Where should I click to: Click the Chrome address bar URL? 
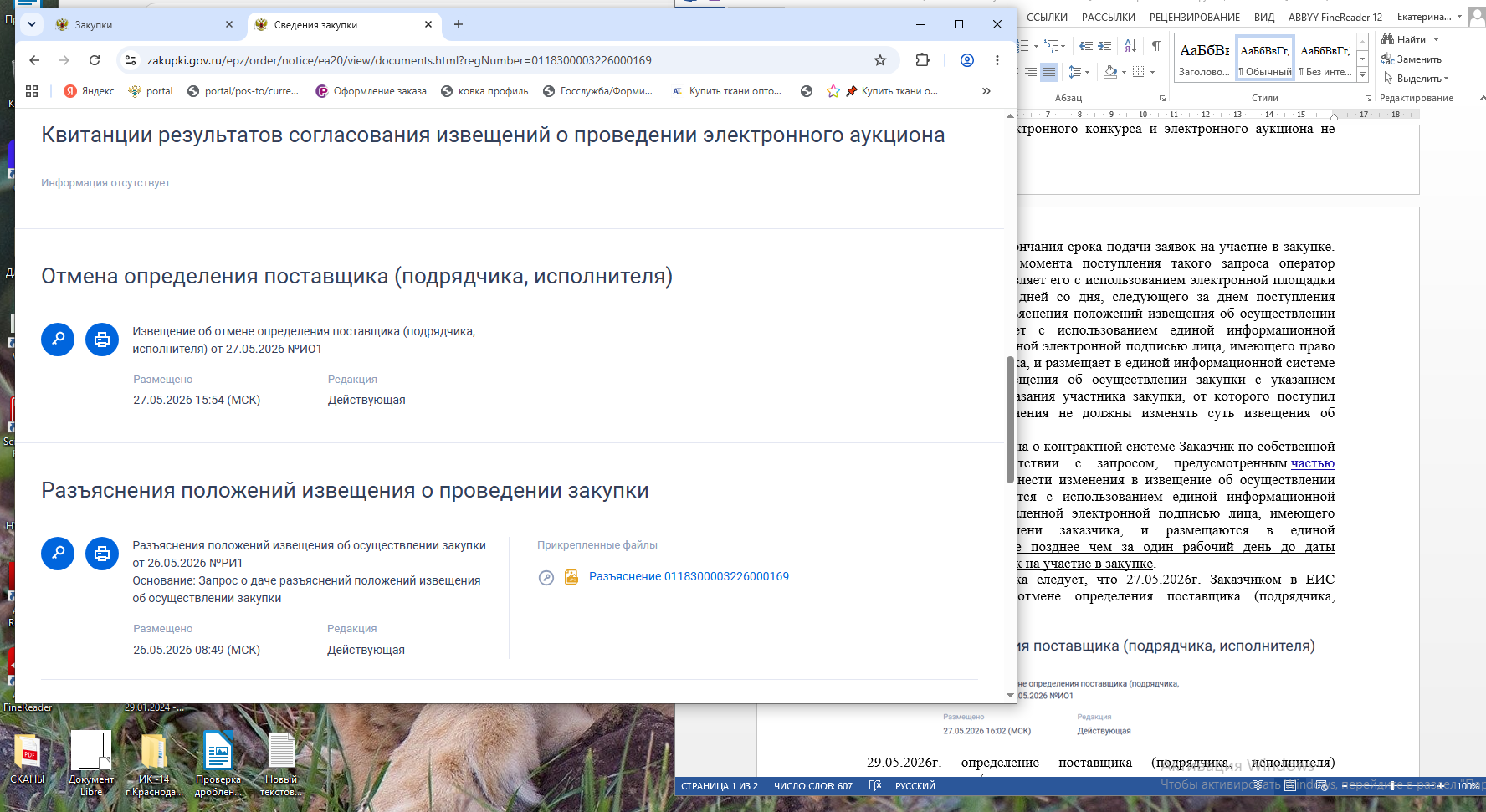click(x=399, y=60)
